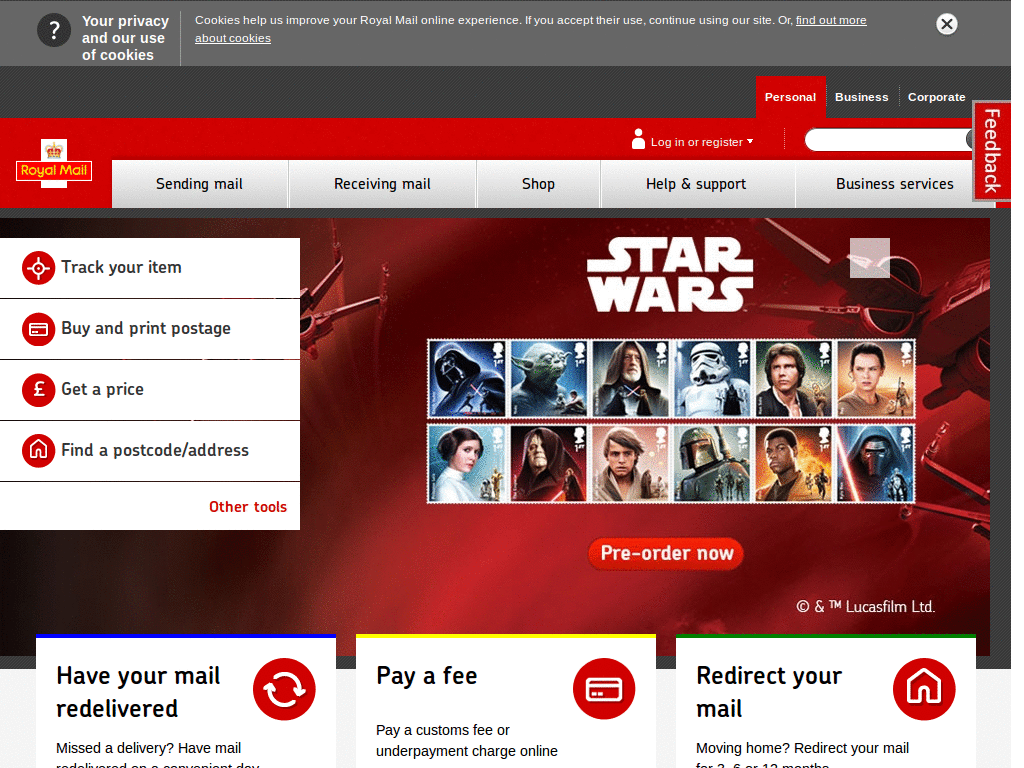This screenshot has width=1024, height=768.
Task: Open the Shop menu
Action: pos(539,184)
